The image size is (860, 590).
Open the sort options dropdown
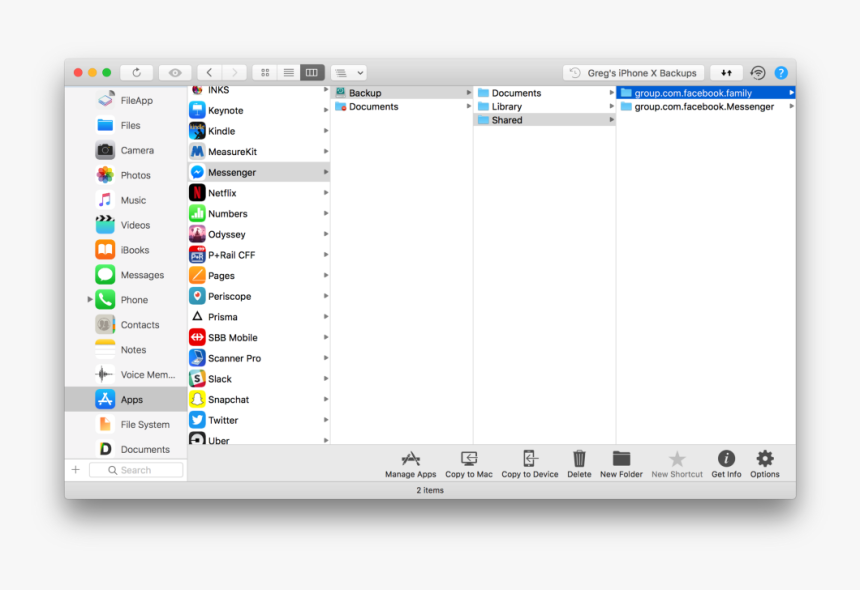pos(349,72)
